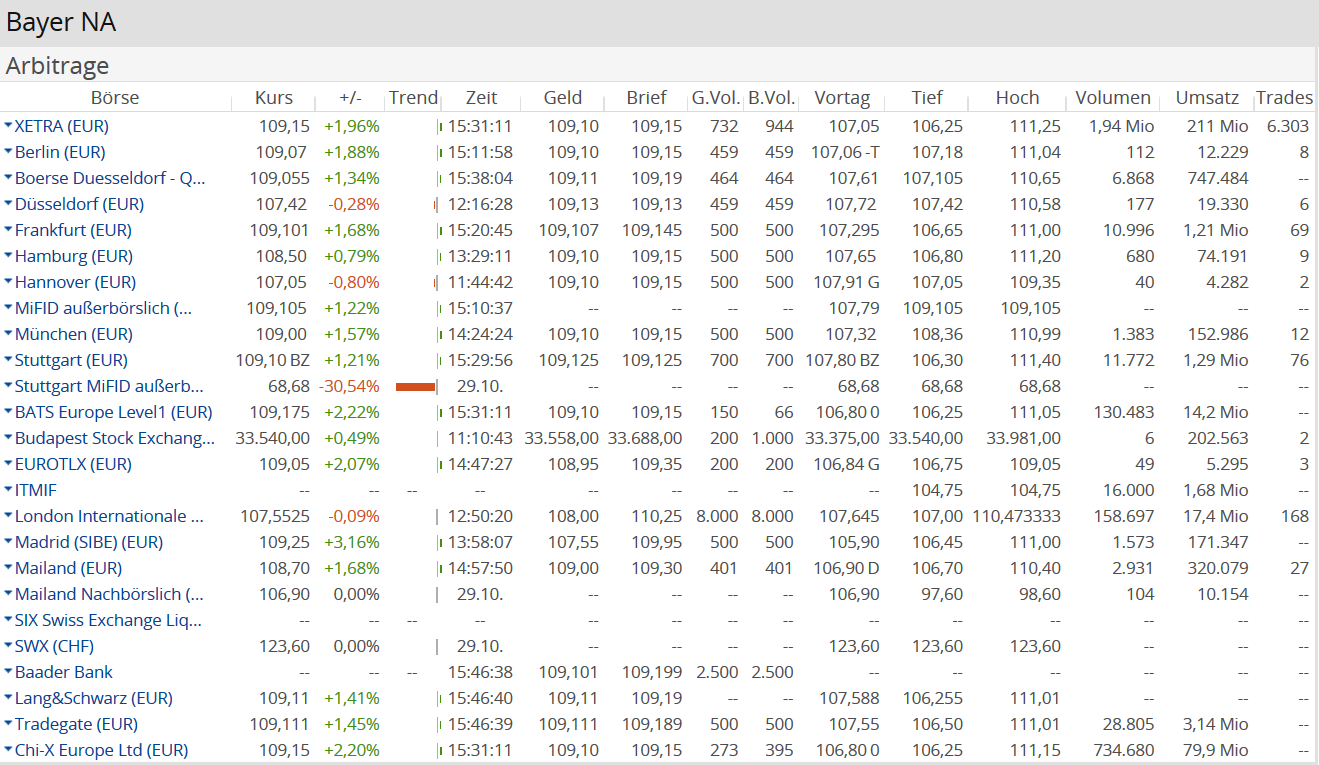Click the arrow icon next to SWX (CHF)
Screen dimensions: 1319x765
point(8,646)
